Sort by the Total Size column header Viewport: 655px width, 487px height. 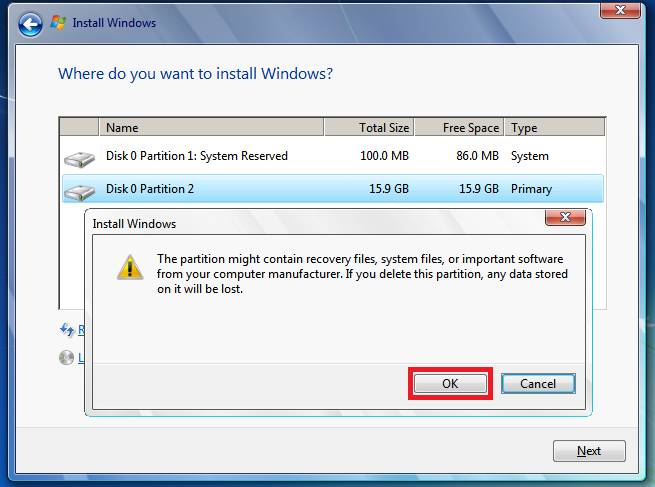tap(369, 127)
